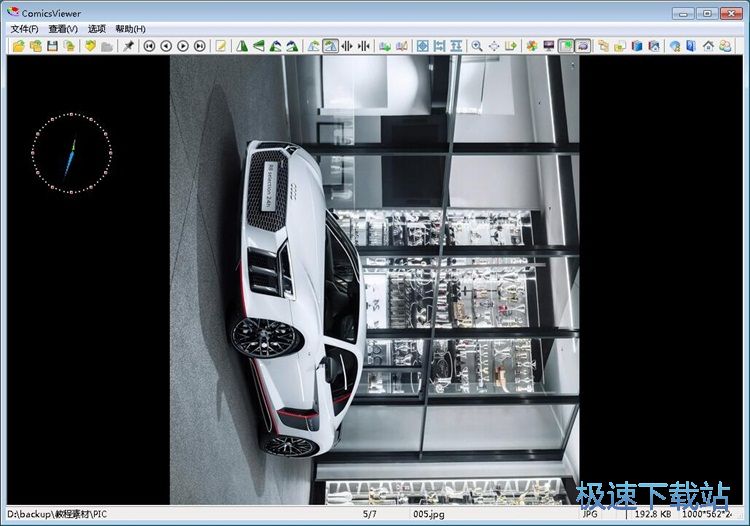Click the open book reading icon

pyautogui.click(x=401, y=46)
